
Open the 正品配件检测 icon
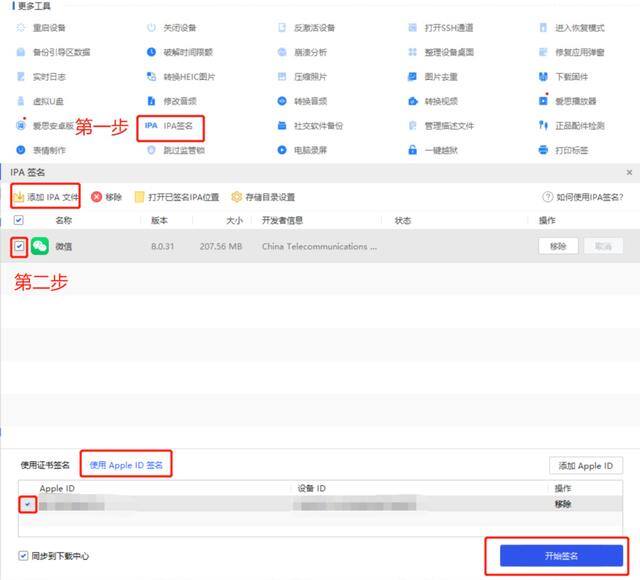[543, 126]
